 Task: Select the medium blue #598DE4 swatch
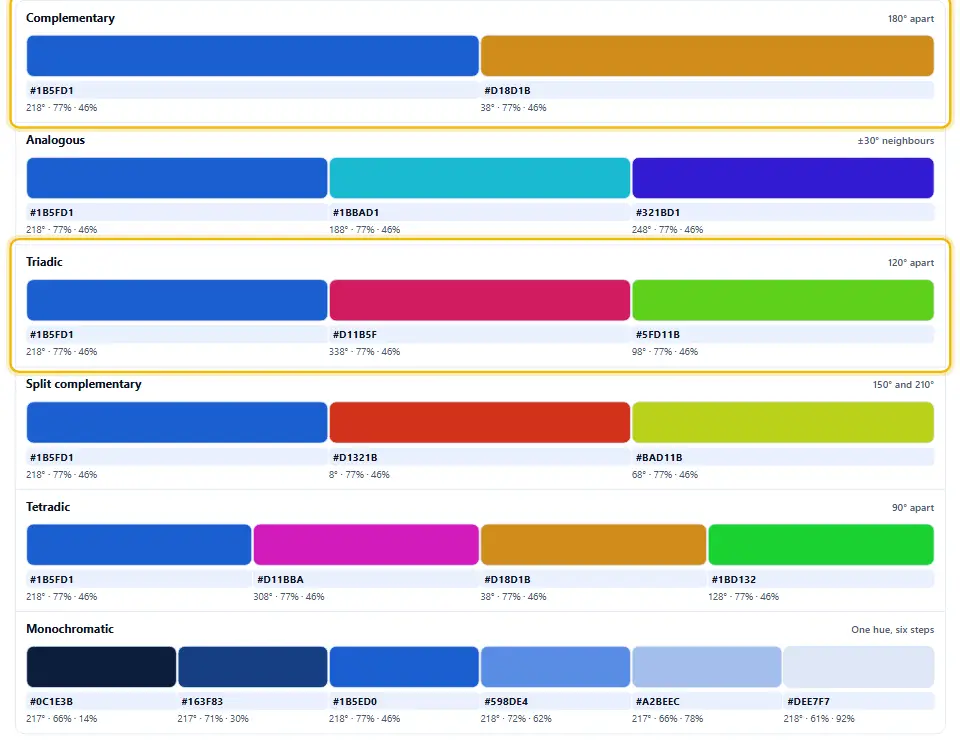(555, 666)
